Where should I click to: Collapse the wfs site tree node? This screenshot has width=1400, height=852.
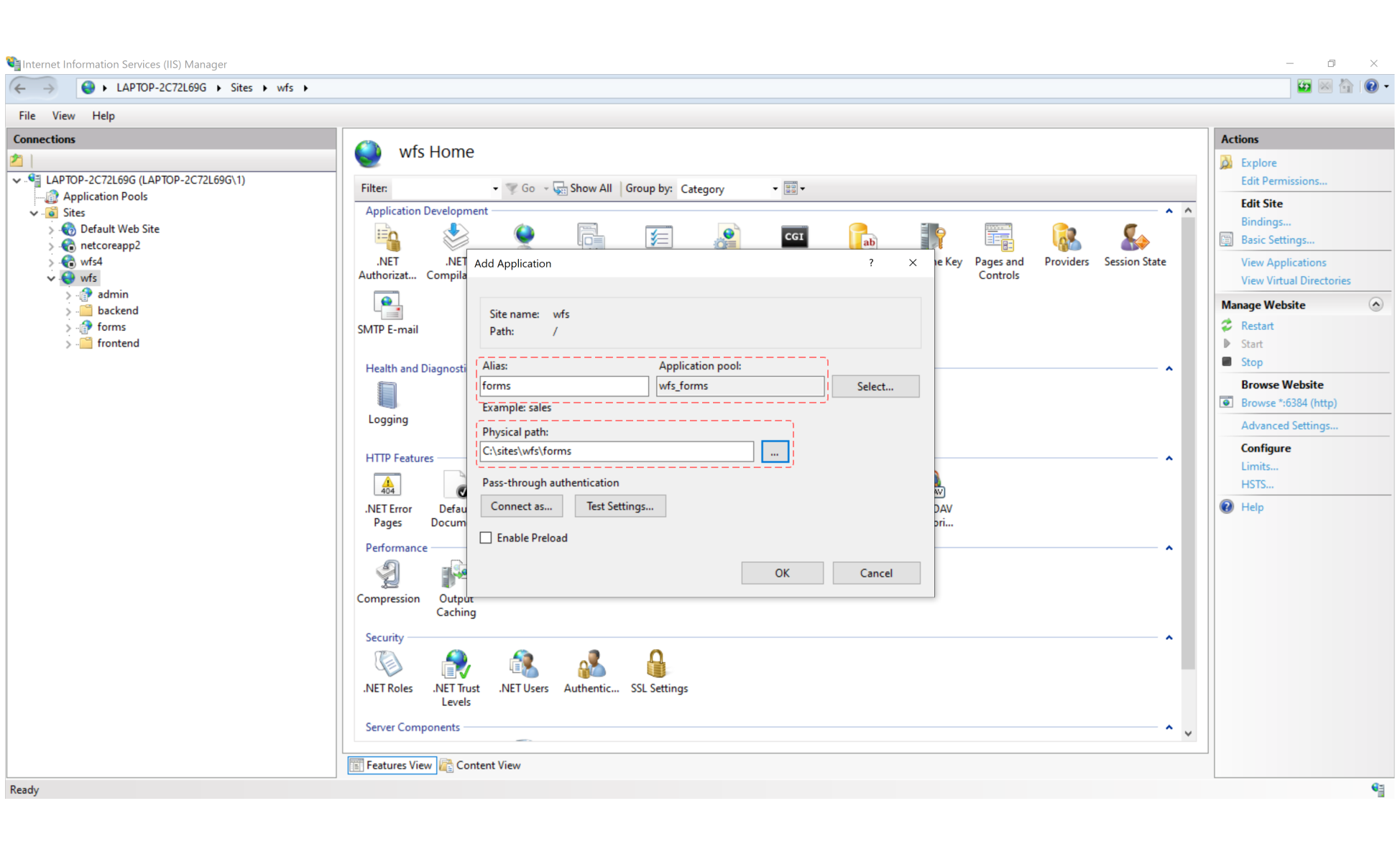[x=51, y=278]
